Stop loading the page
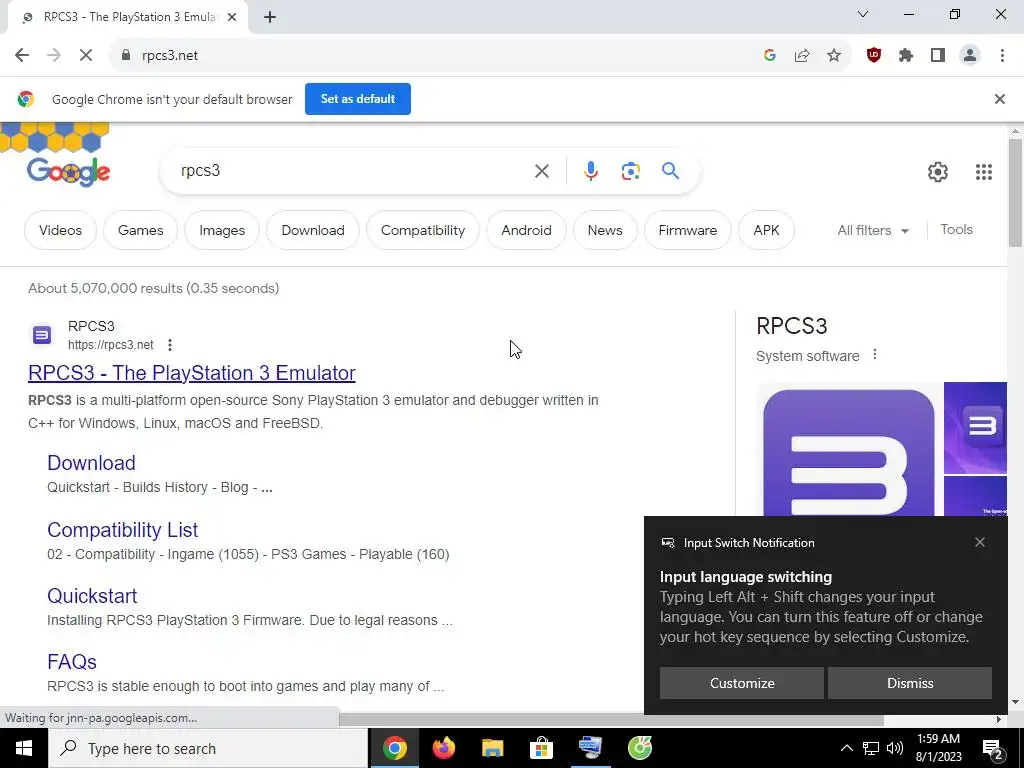Screen dimensions: 1024x768 (x=86, y=56)
